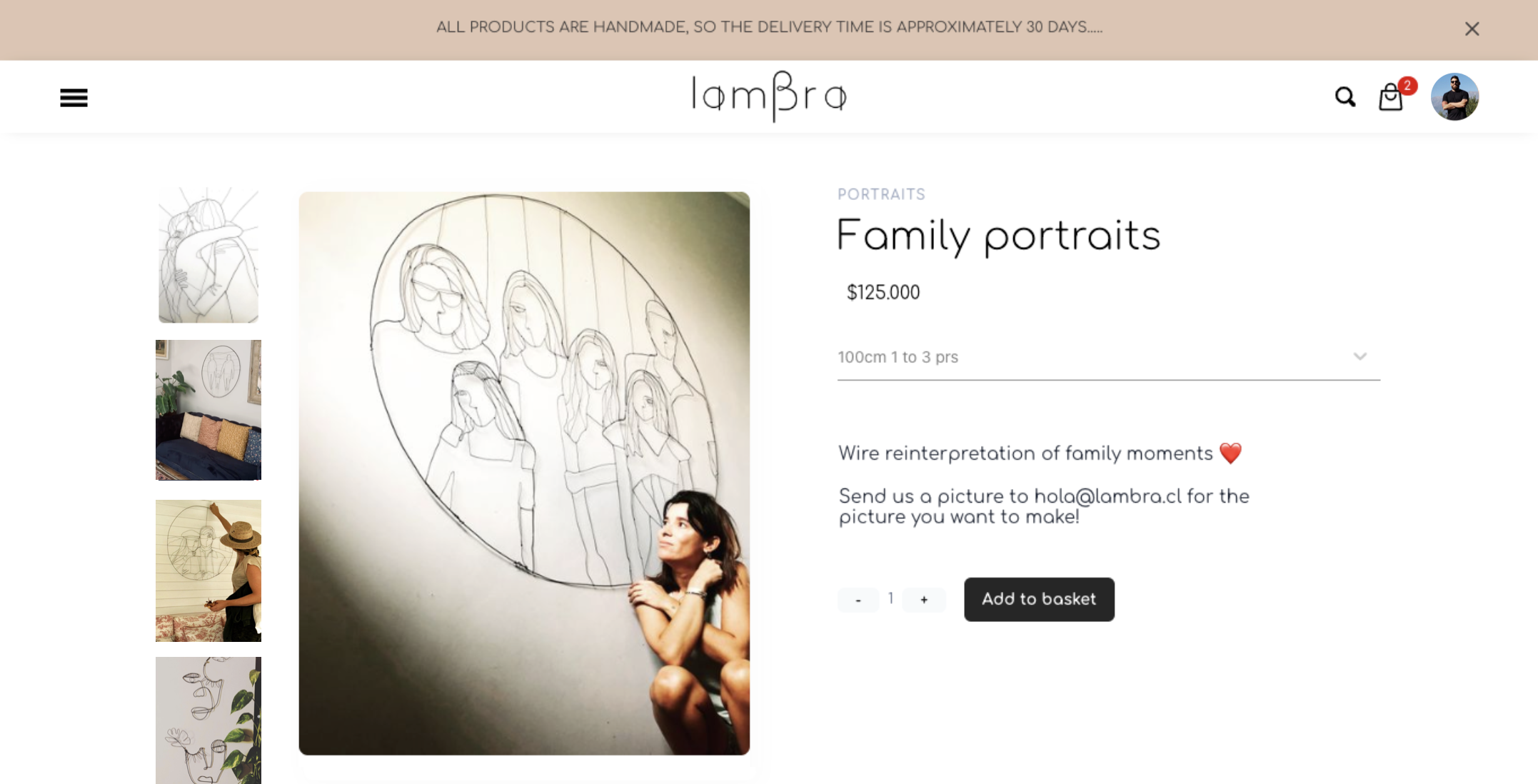Click the red basket count badge
This screenshot has width=1538, height=784.
pos(1407,86)
